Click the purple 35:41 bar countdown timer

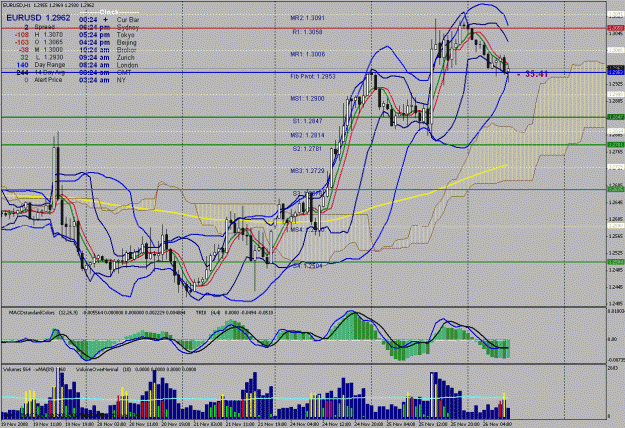pyautogui.click(x=533, y=74)
